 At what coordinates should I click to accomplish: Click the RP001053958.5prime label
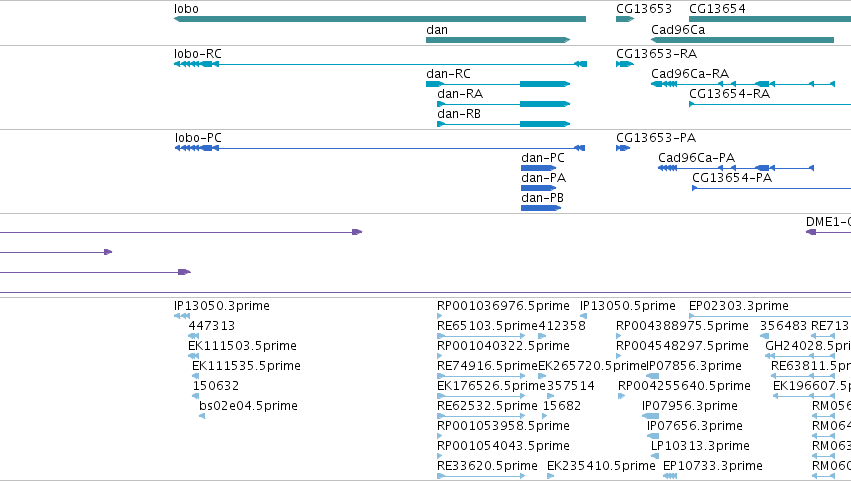[503, 426]
